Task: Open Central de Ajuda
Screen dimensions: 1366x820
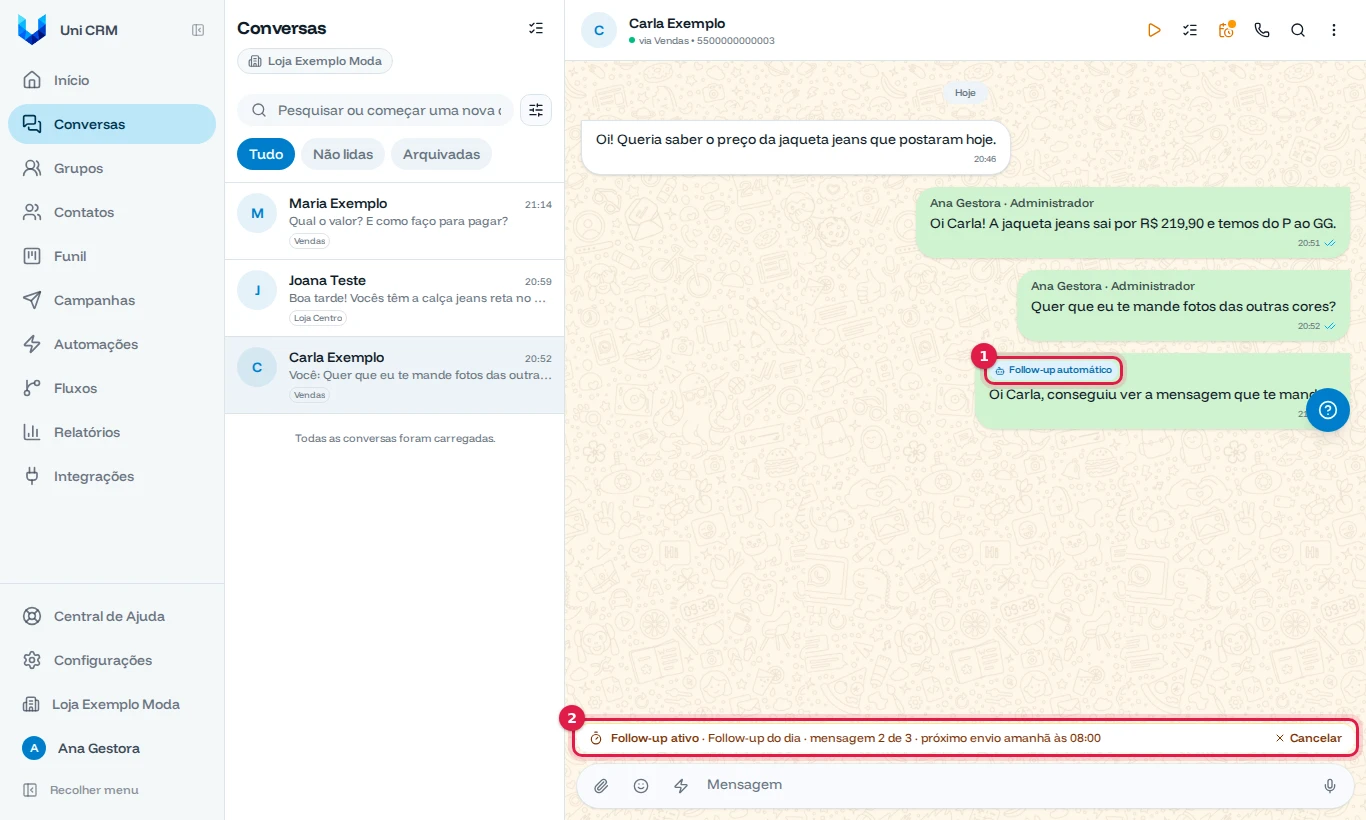Action: 112,616
